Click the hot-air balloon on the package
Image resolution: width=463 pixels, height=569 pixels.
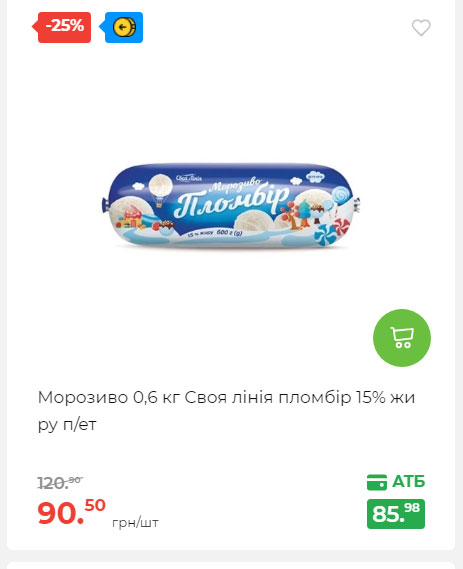point(160,190)
